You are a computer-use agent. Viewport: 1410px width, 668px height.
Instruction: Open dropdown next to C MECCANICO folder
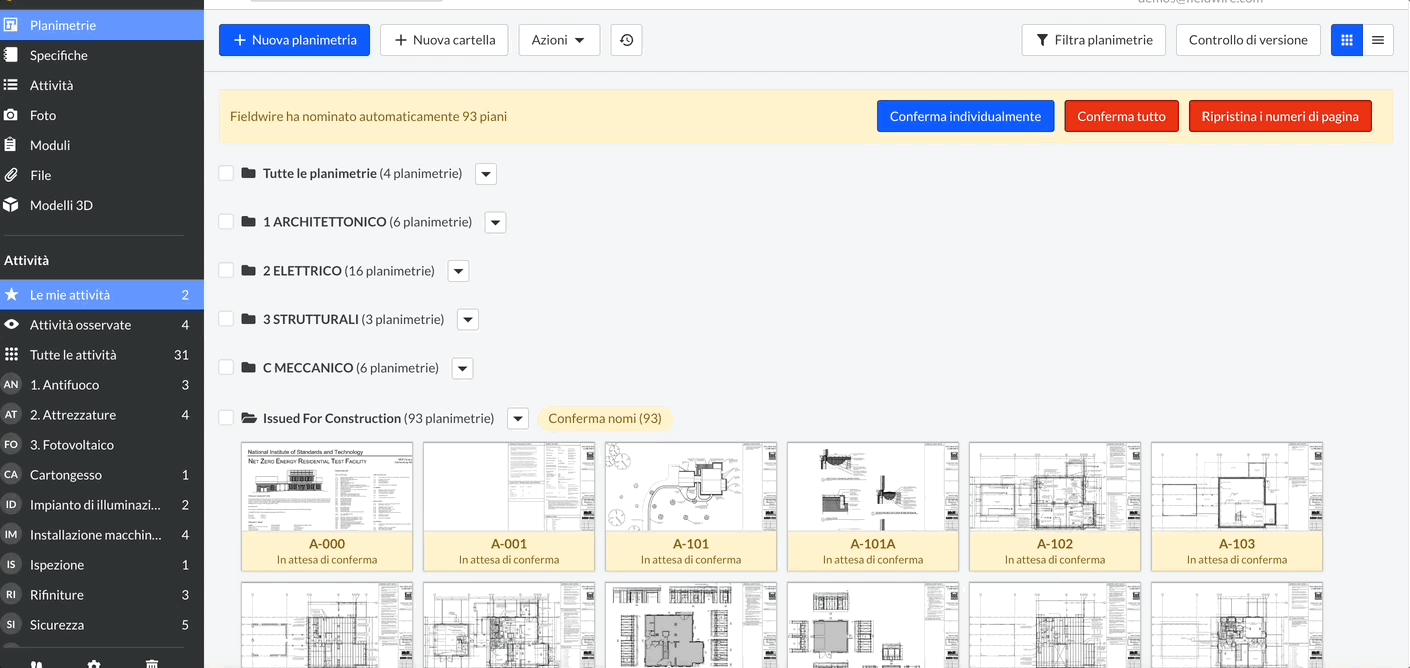(462, 368)
